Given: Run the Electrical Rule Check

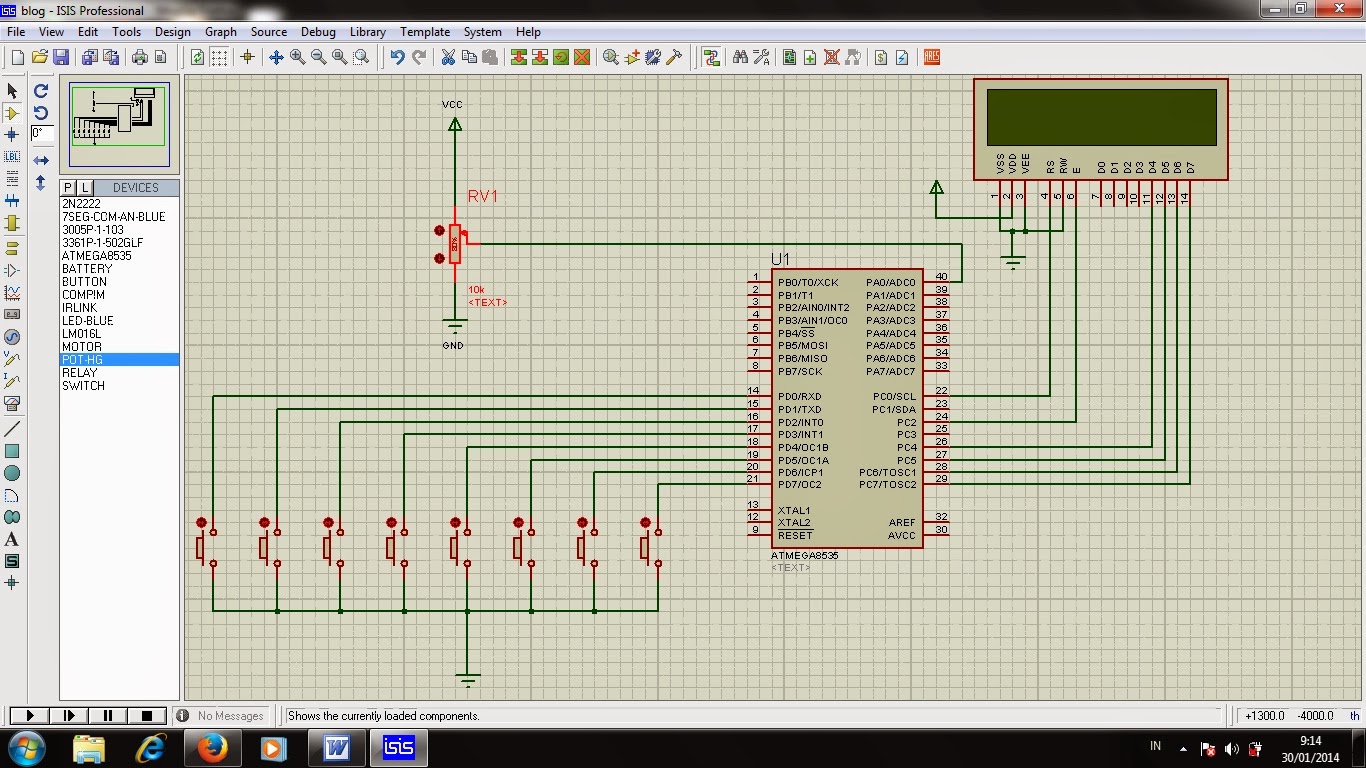Looking at the screenshot, I should tap(901, 57).
